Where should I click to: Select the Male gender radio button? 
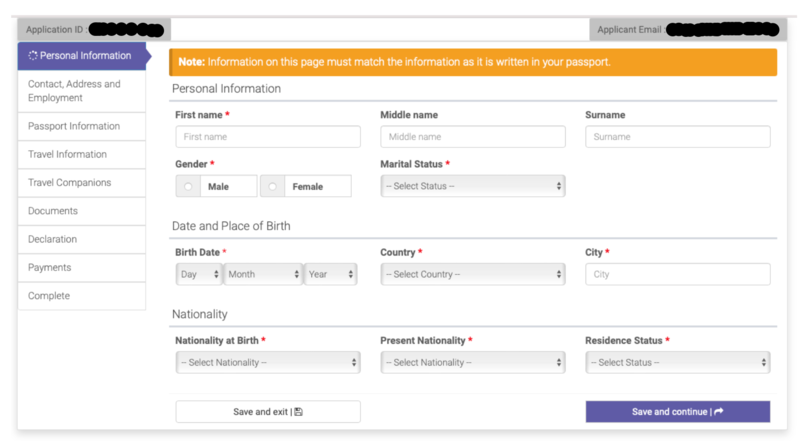click(x=187, y=186)
